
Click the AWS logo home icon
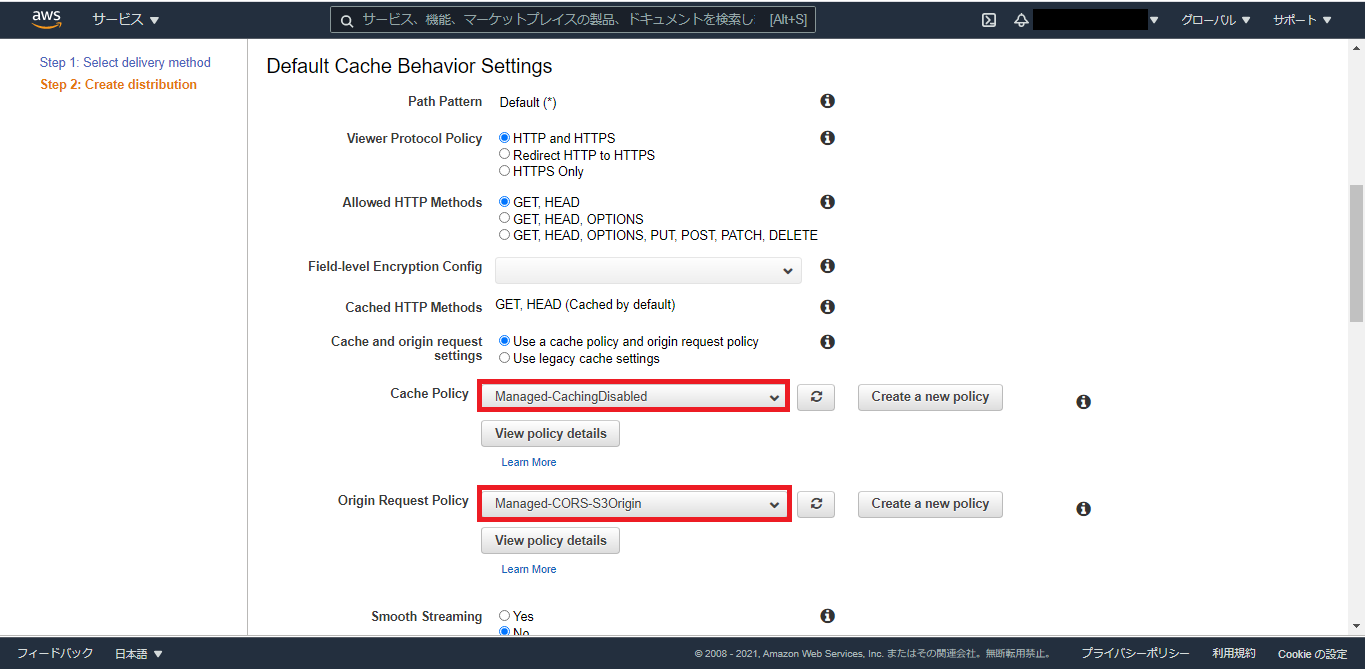[x=47, y=19]
